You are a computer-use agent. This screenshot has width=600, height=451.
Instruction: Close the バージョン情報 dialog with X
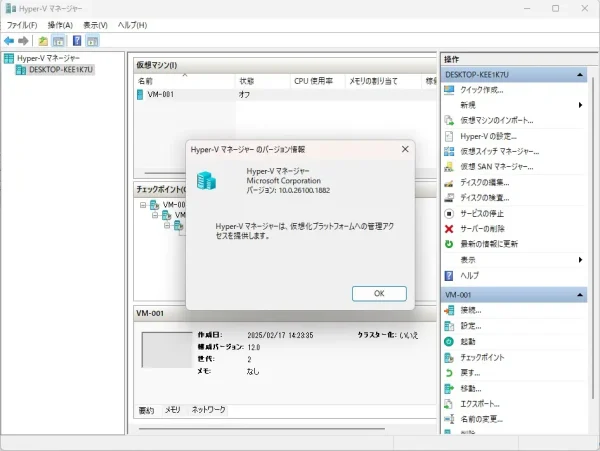pyautogui.click(x=405, y=149)
